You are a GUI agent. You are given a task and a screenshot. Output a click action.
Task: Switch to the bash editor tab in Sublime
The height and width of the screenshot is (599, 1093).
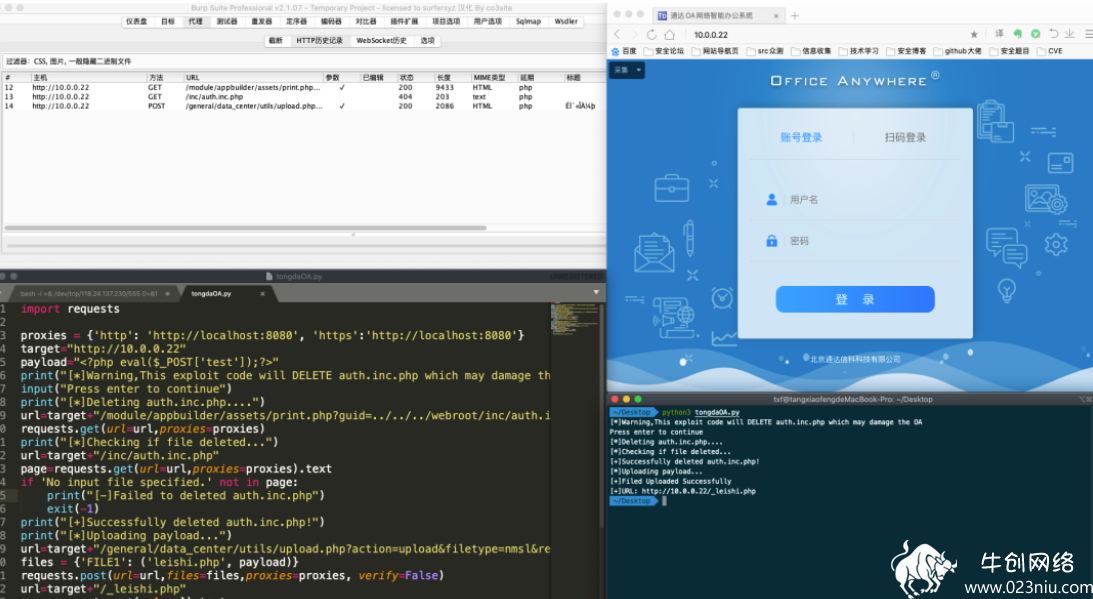pyautogui.click(x=92, y=294)
